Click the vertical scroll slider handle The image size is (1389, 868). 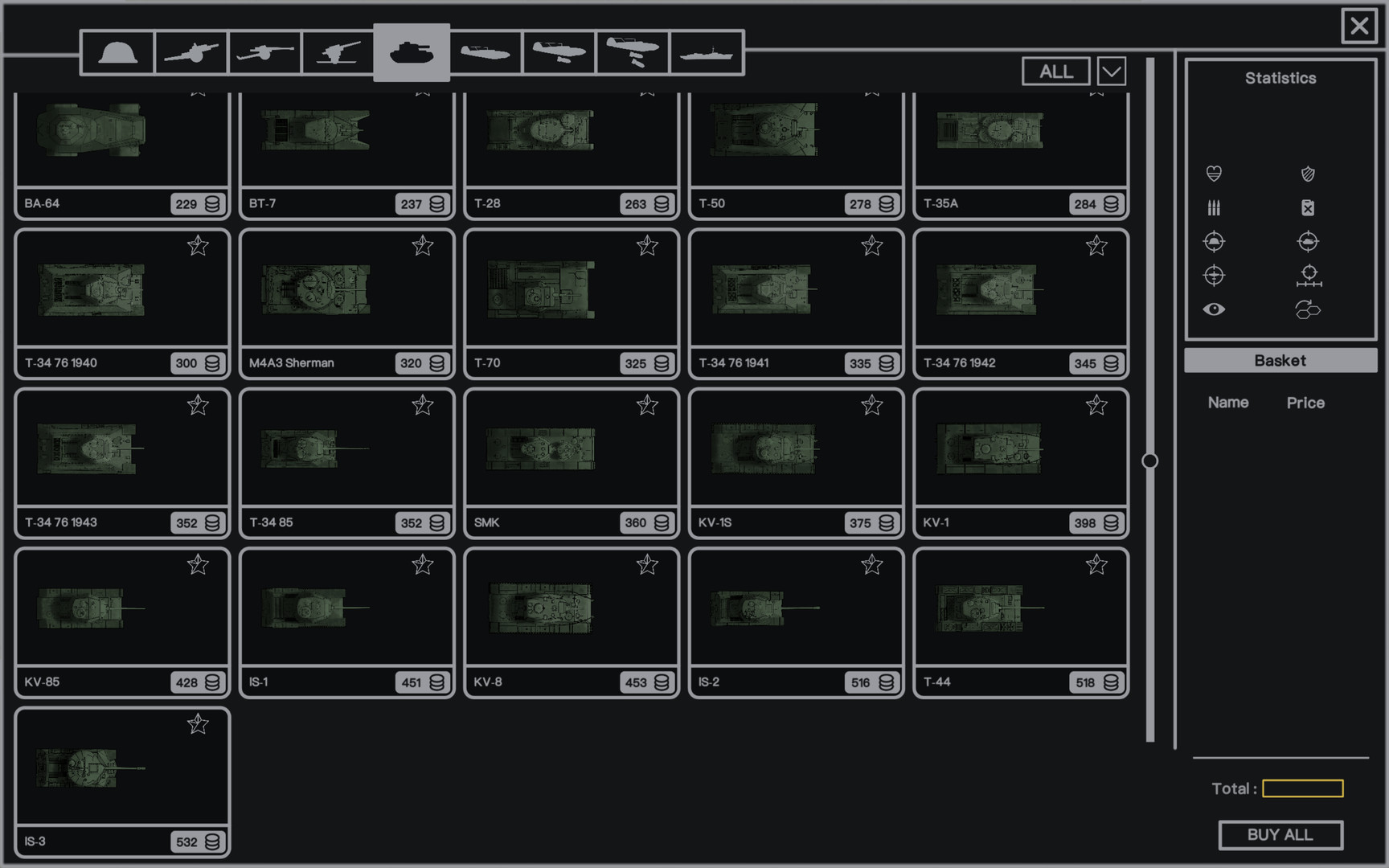(1150, 461)
